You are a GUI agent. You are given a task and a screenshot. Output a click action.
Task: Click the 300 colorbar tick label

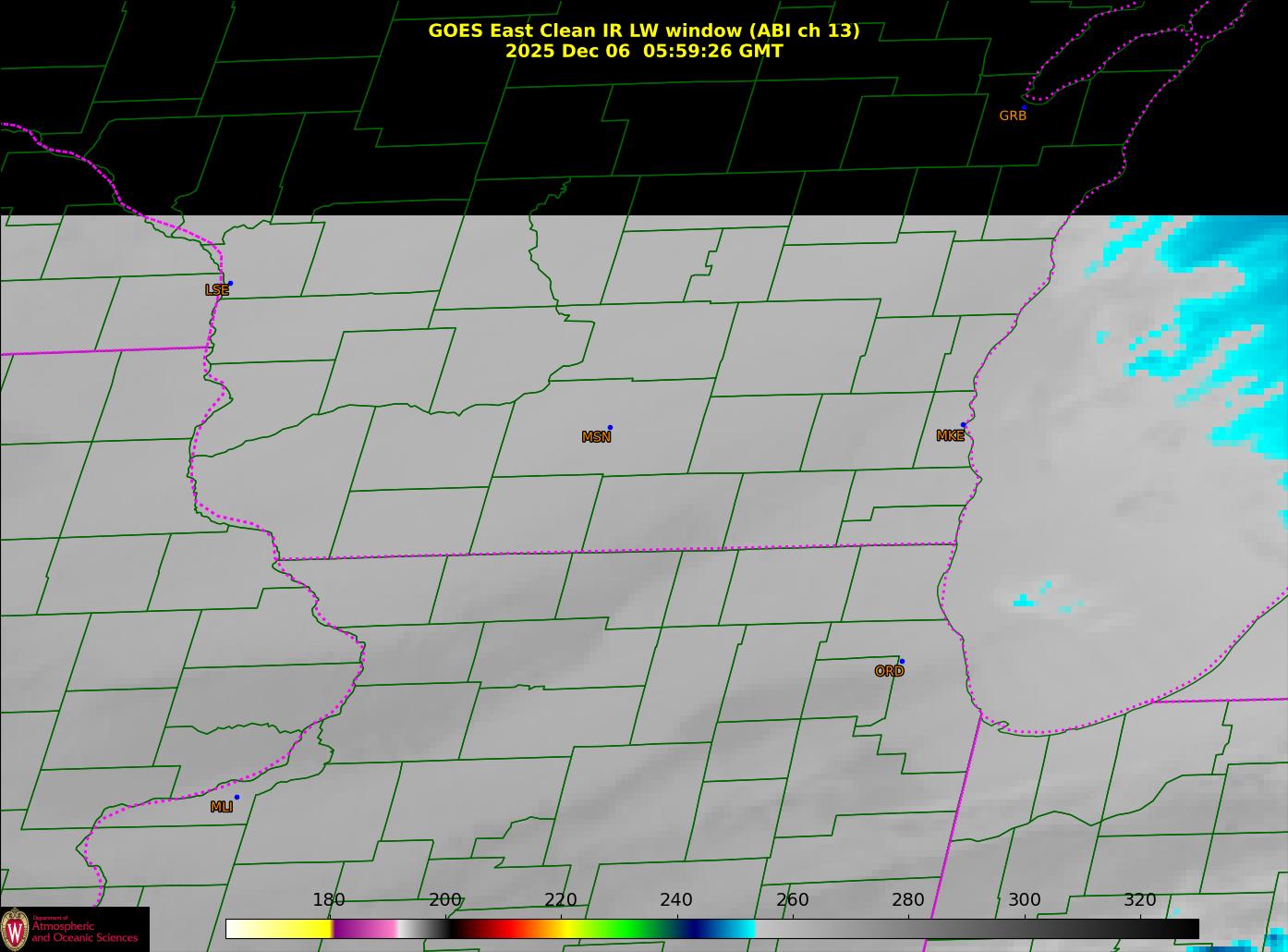[1025, 900]
